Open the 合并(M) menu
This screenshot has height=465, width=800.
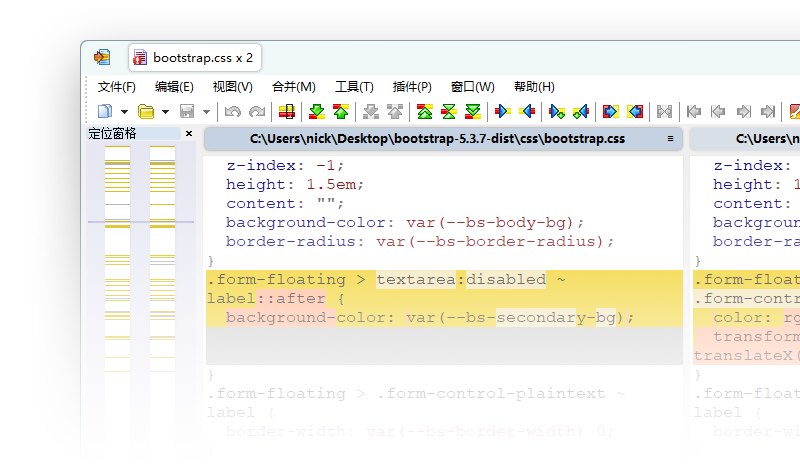pos(293,87)
